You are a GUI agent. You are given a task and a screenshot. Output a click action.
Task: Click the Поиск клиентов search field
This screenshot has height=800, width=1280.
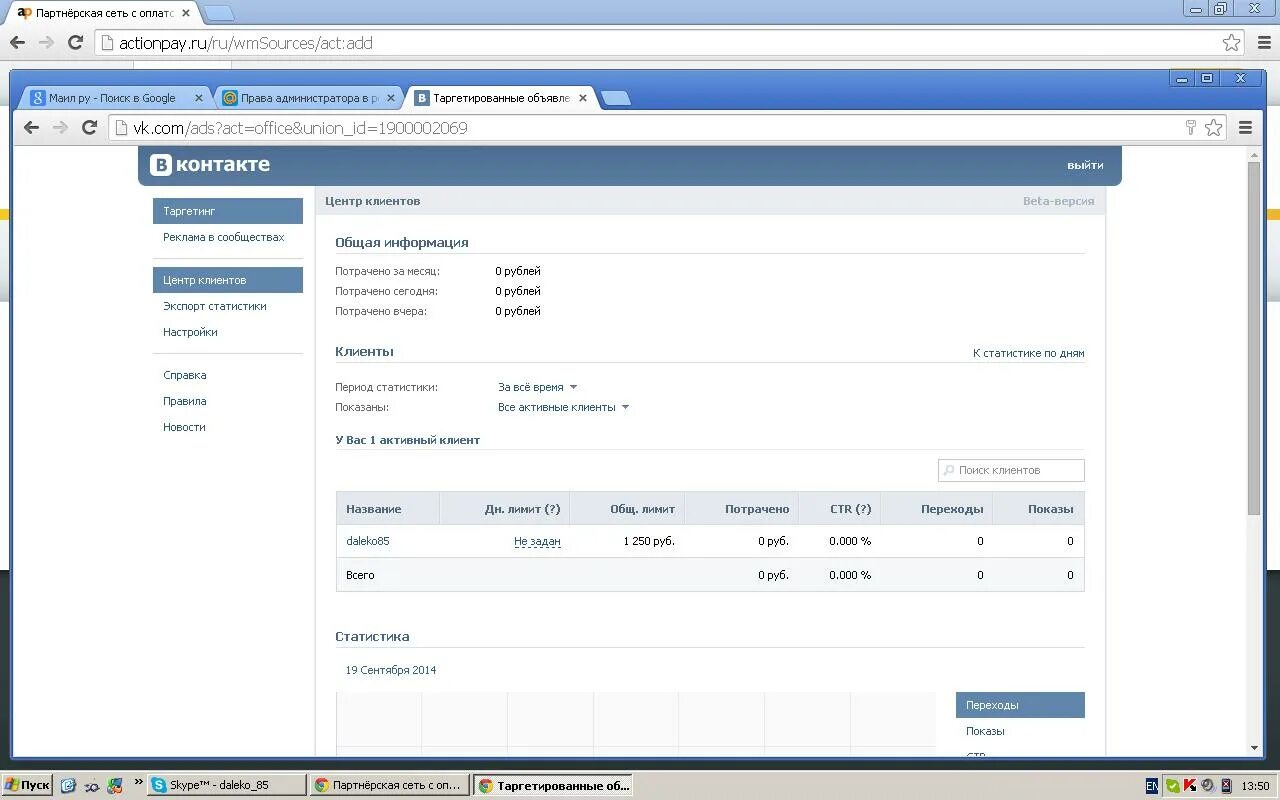point(1011,470)
